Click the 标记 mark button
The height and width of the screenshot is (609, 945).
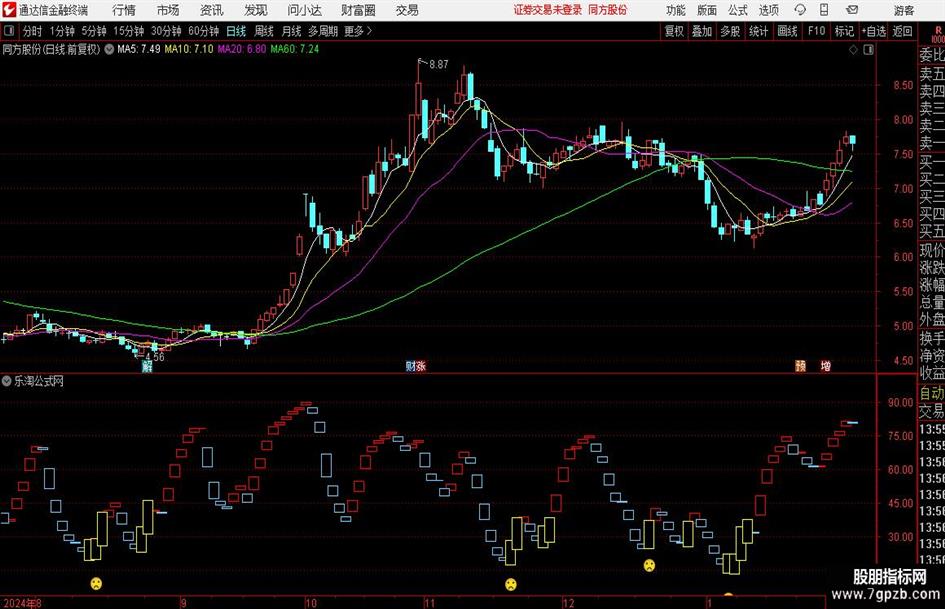click(844, 31)
